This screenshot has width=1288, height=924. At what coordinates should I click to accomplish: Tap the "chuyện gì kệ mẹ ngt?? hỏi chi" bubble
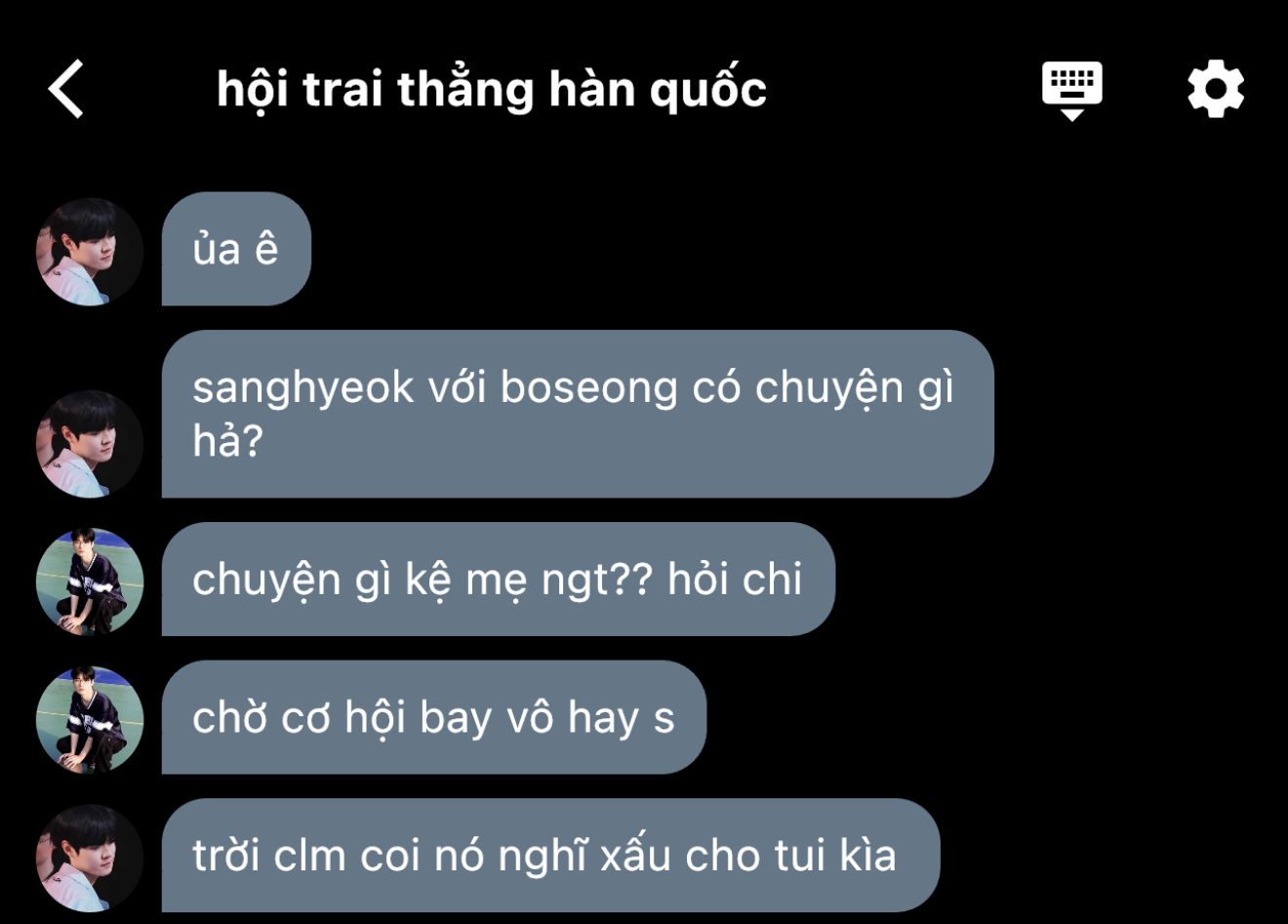coord(498,579)
